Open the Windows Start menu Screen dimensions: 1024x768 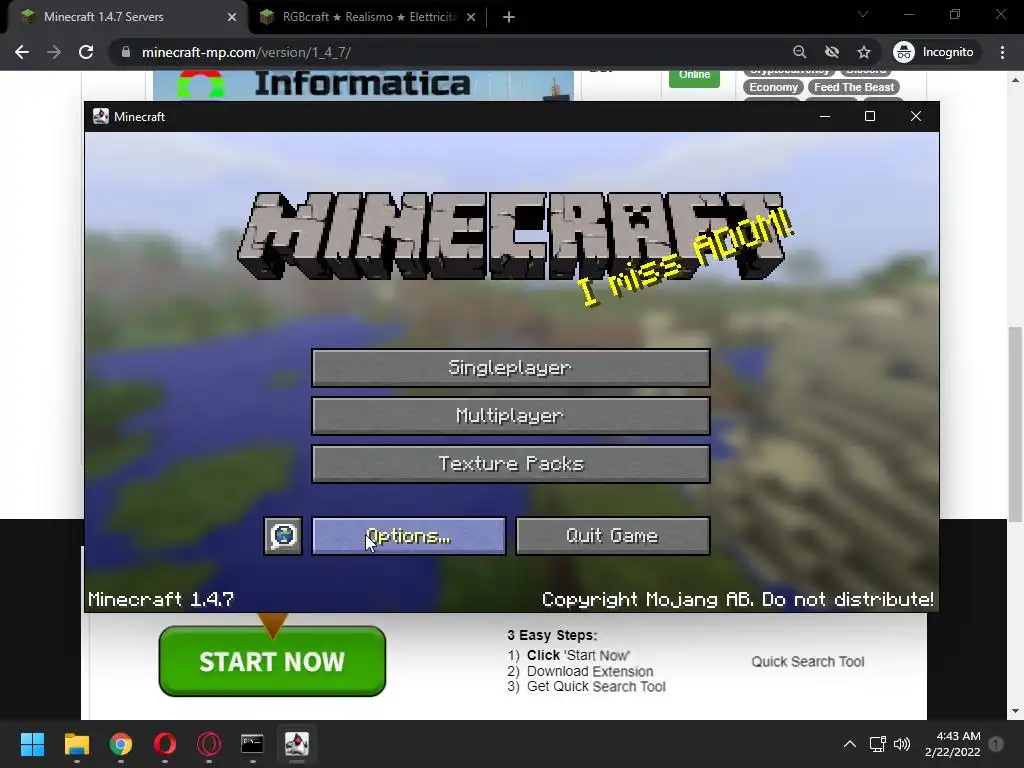tap(32, 744)
